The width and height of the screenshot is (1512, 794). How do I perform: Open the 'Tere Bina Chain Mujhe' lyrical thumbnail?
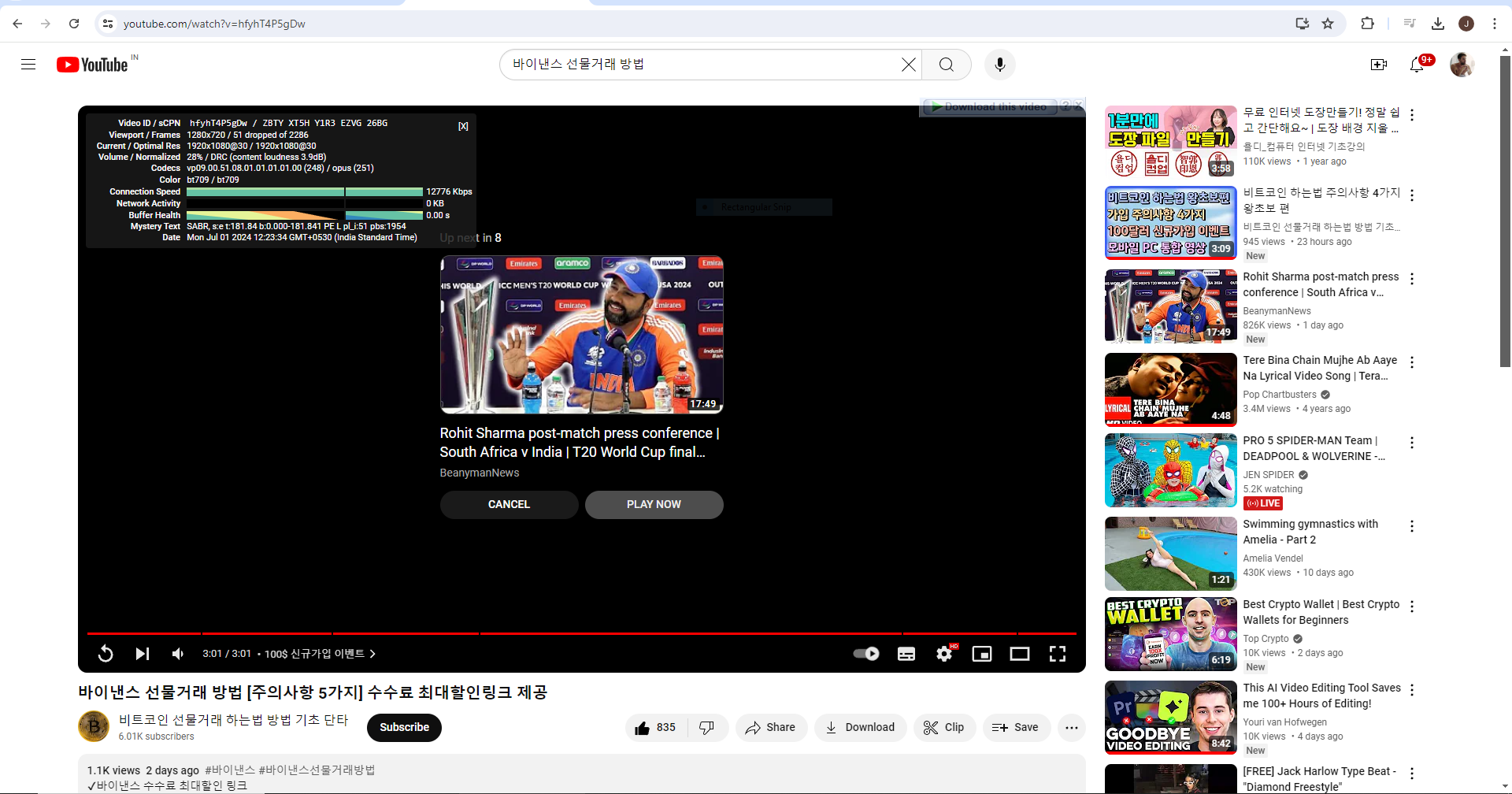(1171, 390)
